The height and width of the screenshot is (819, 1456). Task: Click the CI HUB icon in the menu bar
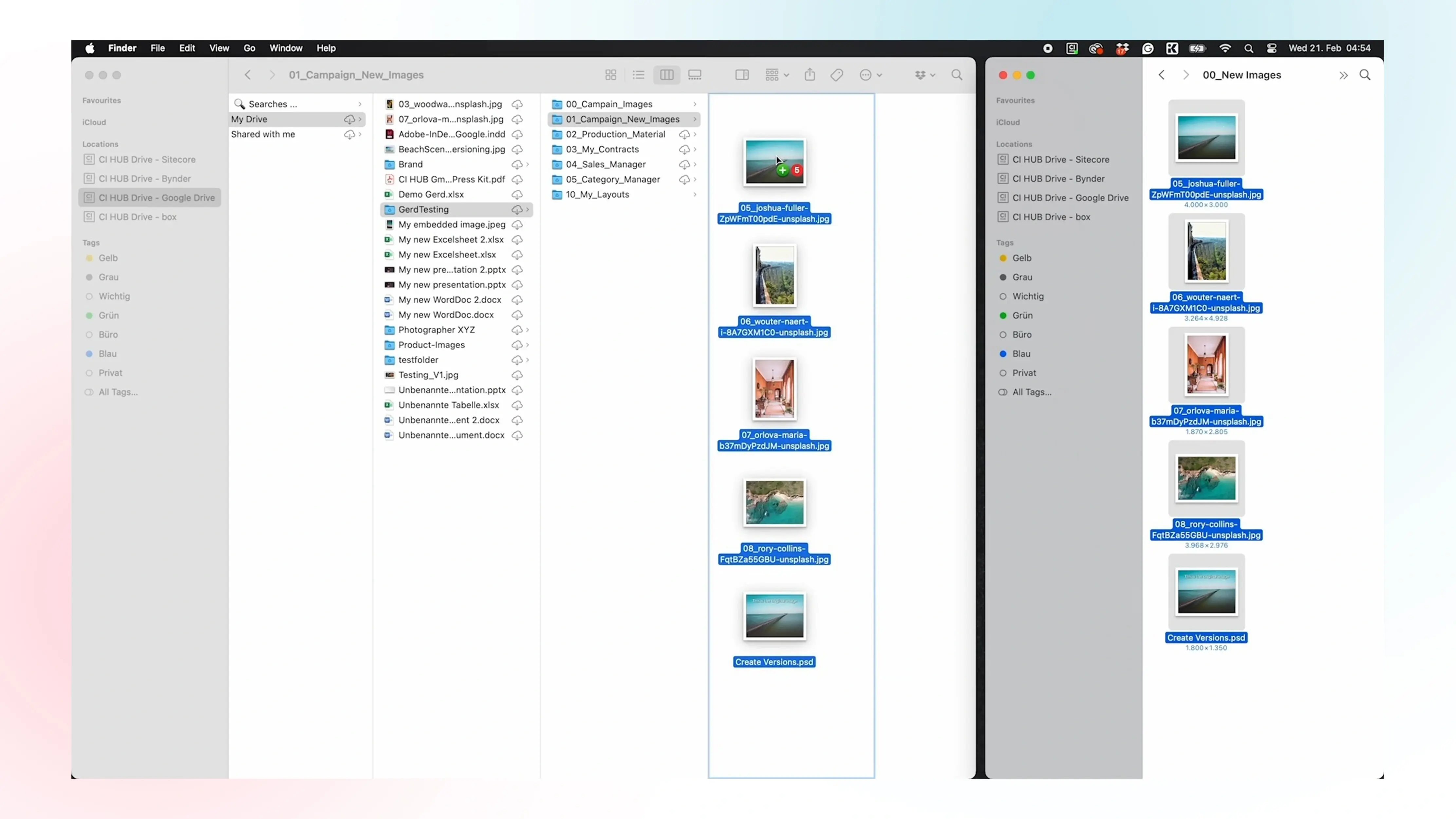[1072, 48]
